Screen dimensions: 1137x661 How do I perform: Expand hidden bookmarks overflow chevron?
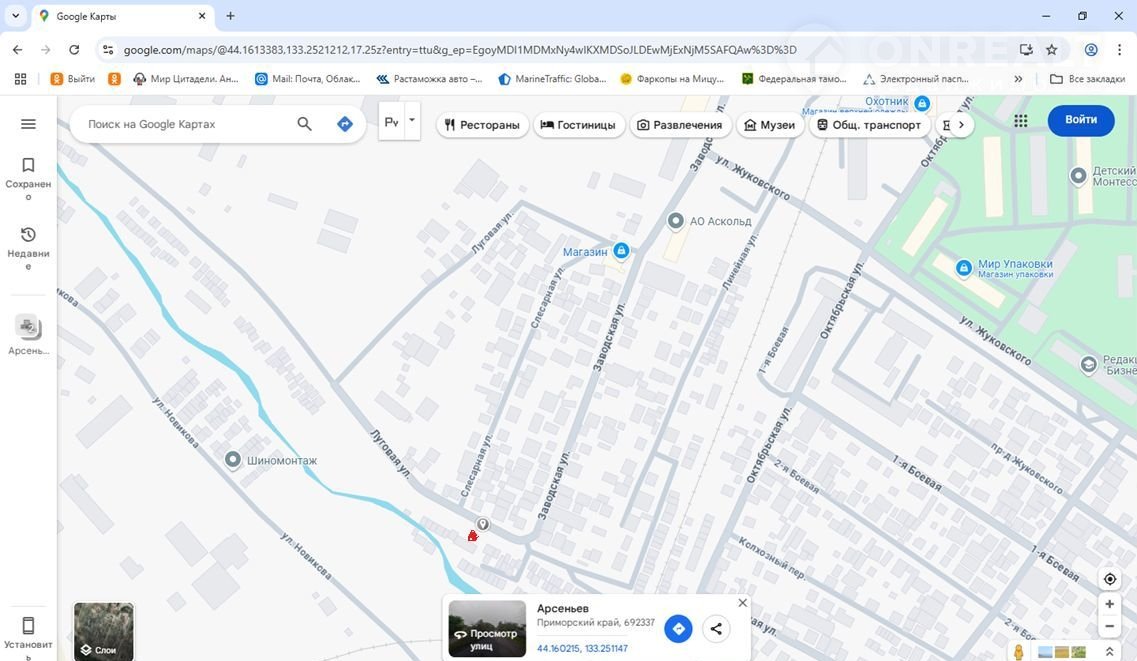[1018, 79]
